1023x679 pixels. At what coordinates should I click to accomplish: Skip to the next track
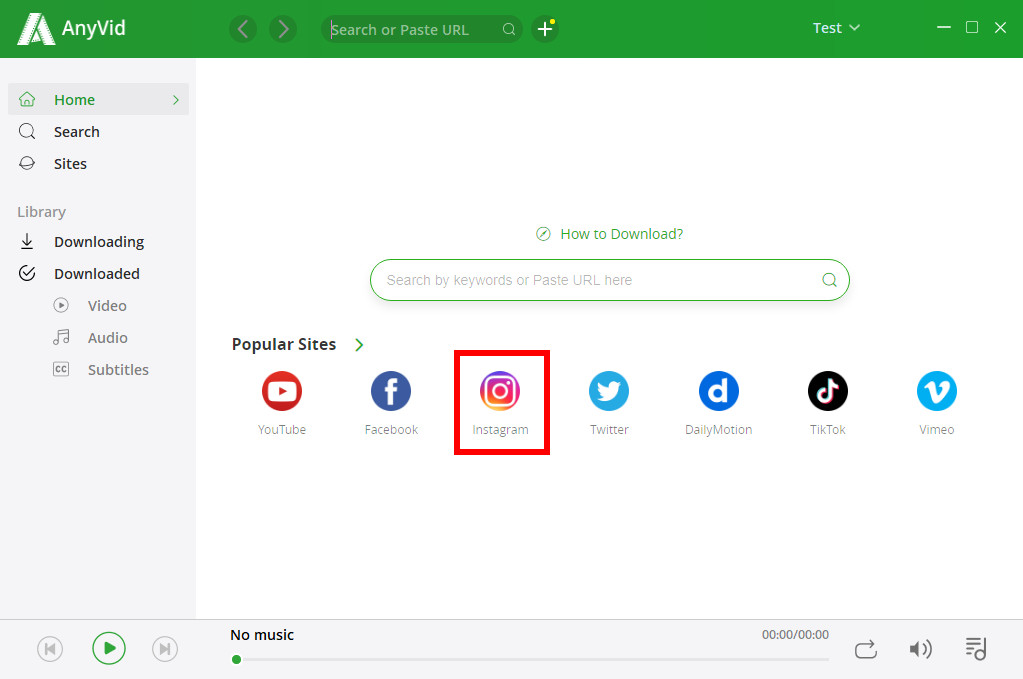tap(165, 649)
